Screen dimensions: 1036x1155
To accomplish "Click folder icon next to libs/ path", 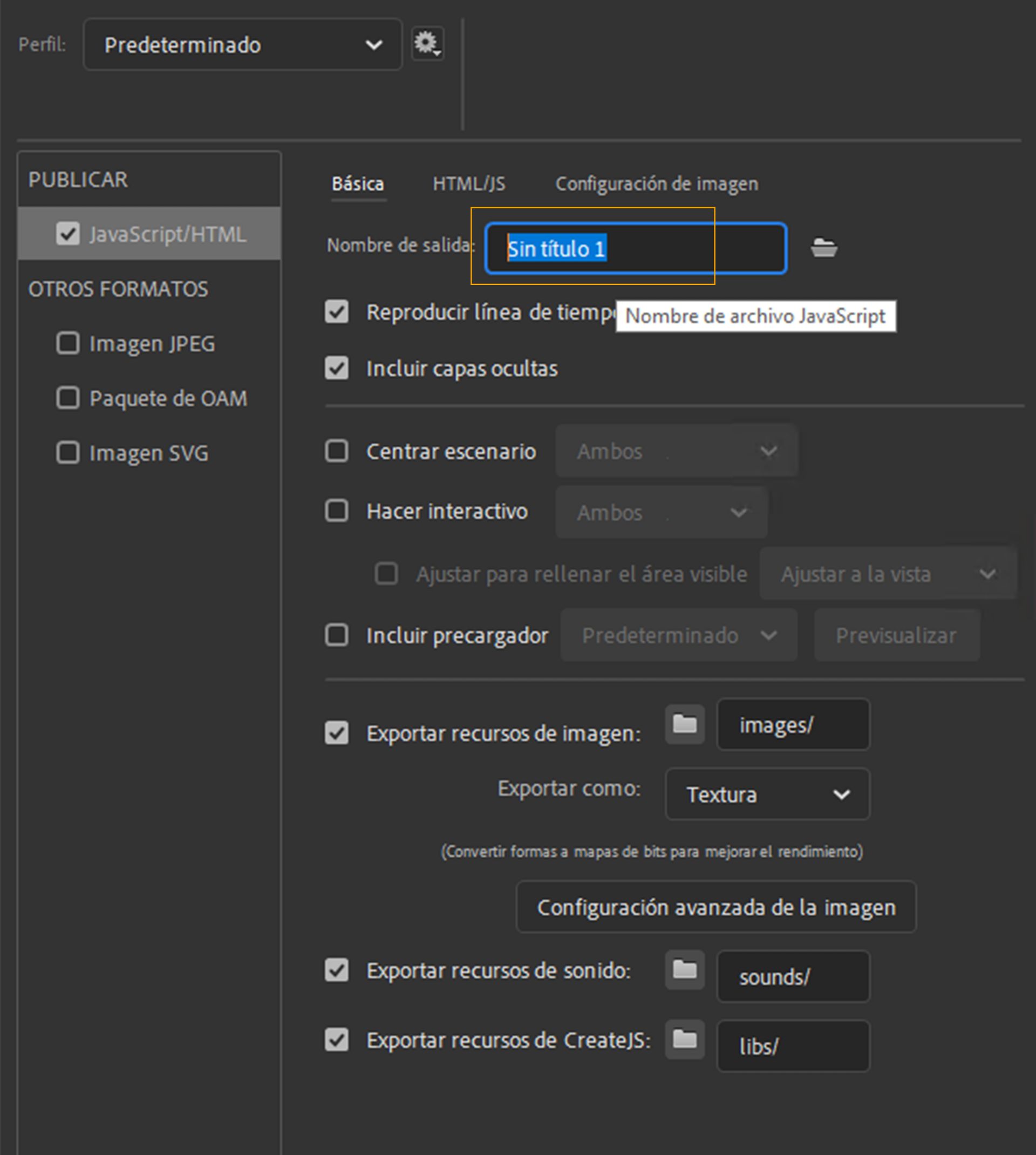I will tap(684, 1039).
